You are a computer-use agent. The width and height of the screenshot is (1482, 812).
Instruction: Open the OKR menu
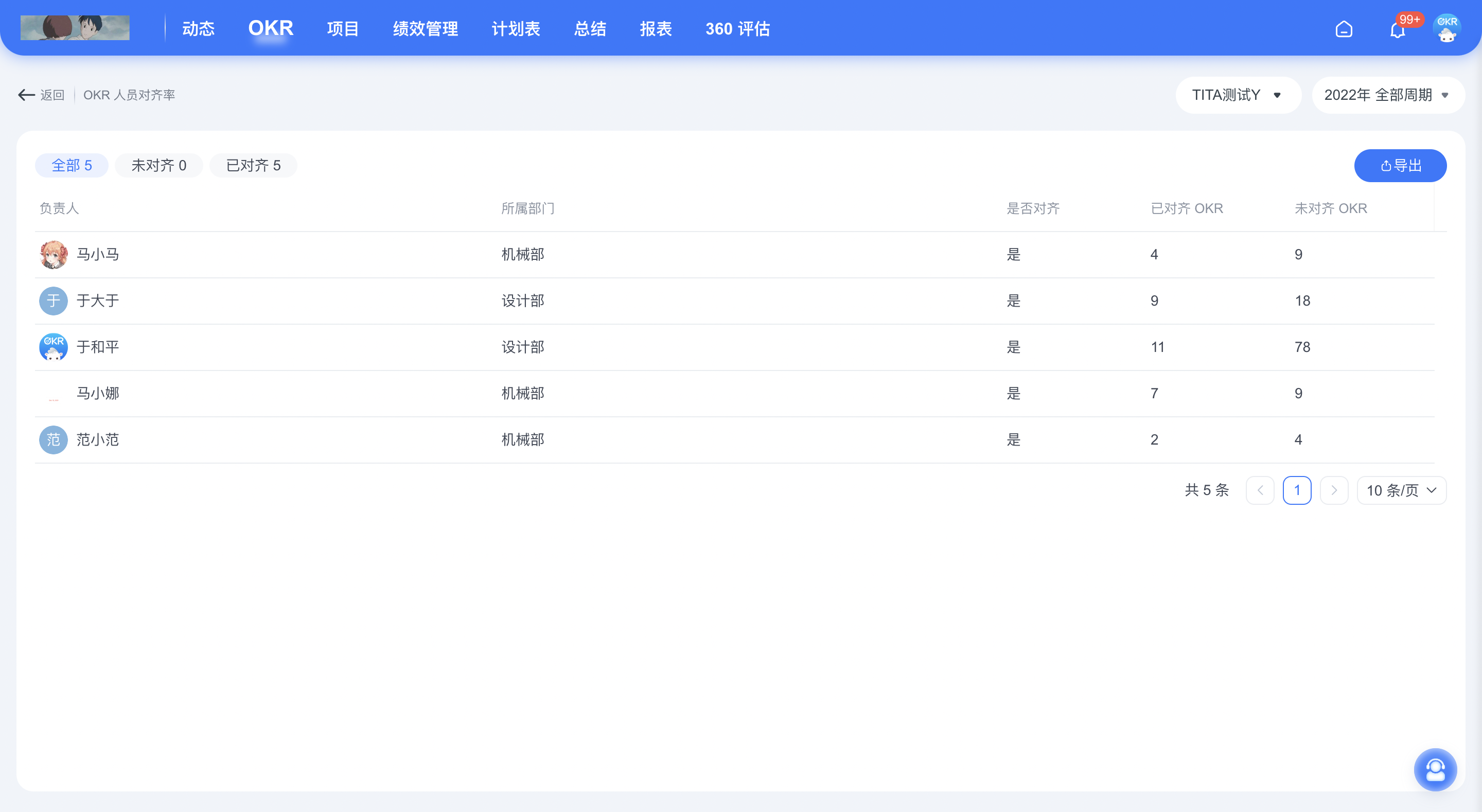point(271,28)
